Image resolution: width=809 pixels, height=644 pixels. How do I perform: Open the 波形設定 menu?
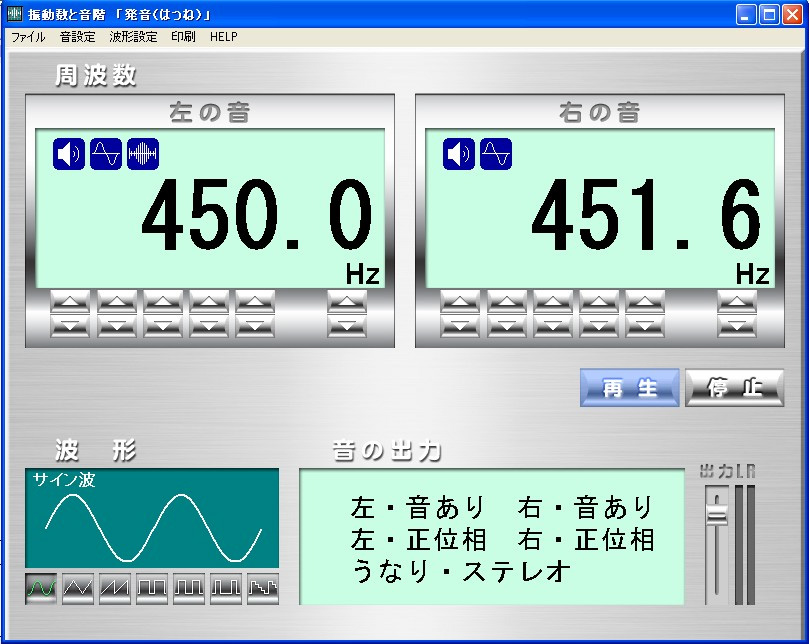133,37
